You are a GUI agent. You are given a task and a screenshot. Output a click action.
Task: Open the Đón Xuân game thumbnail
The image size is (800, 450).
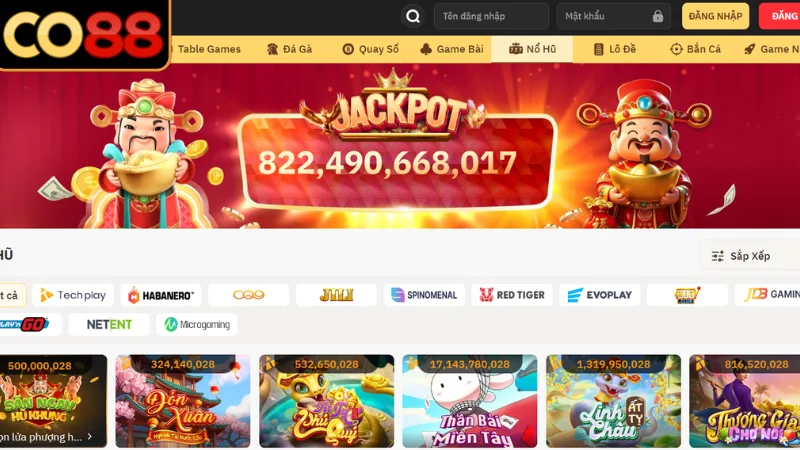click(x=183, y=401)
